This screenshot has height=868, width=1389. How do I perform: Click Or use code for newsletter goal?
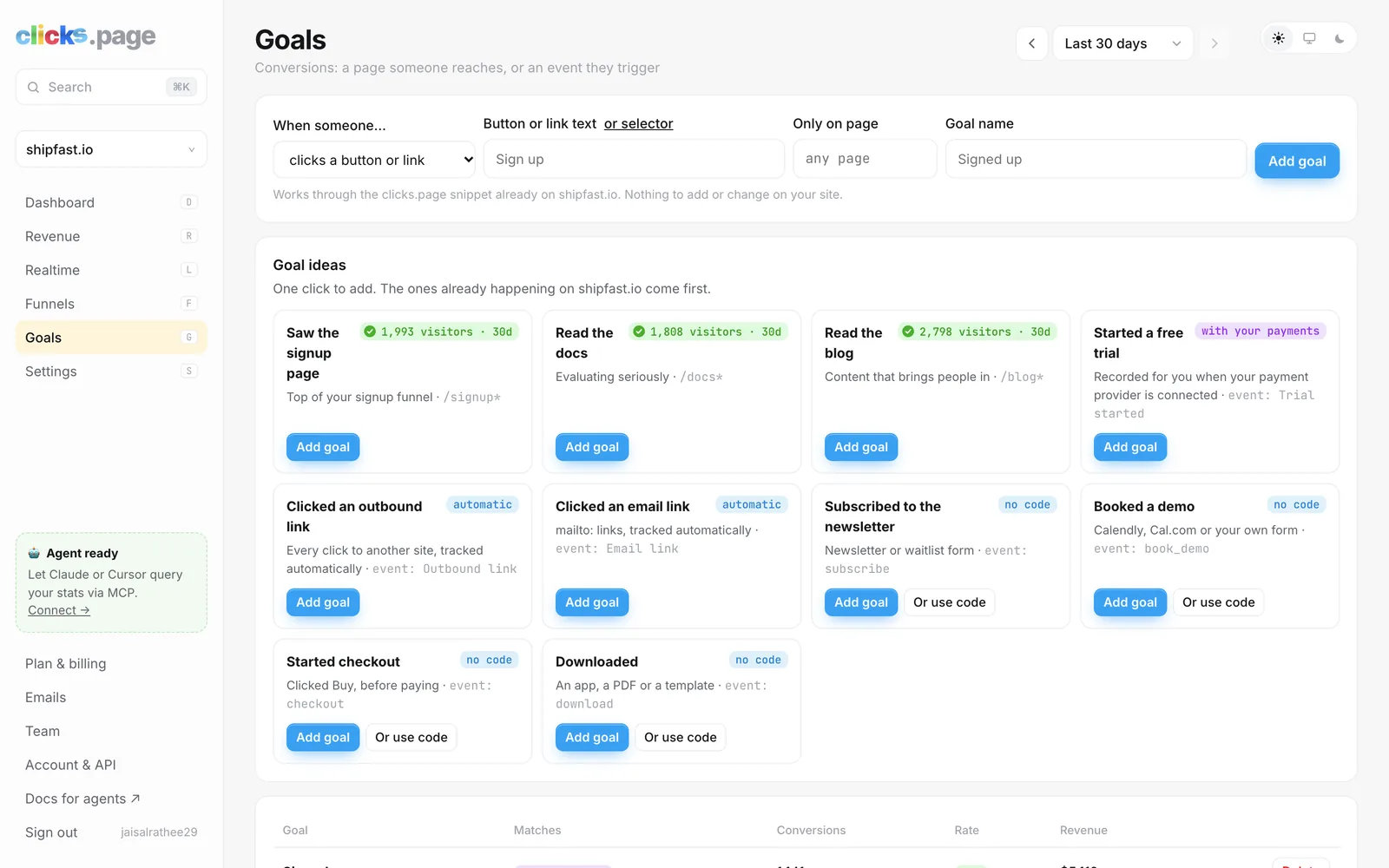click(x=950, y=602)
